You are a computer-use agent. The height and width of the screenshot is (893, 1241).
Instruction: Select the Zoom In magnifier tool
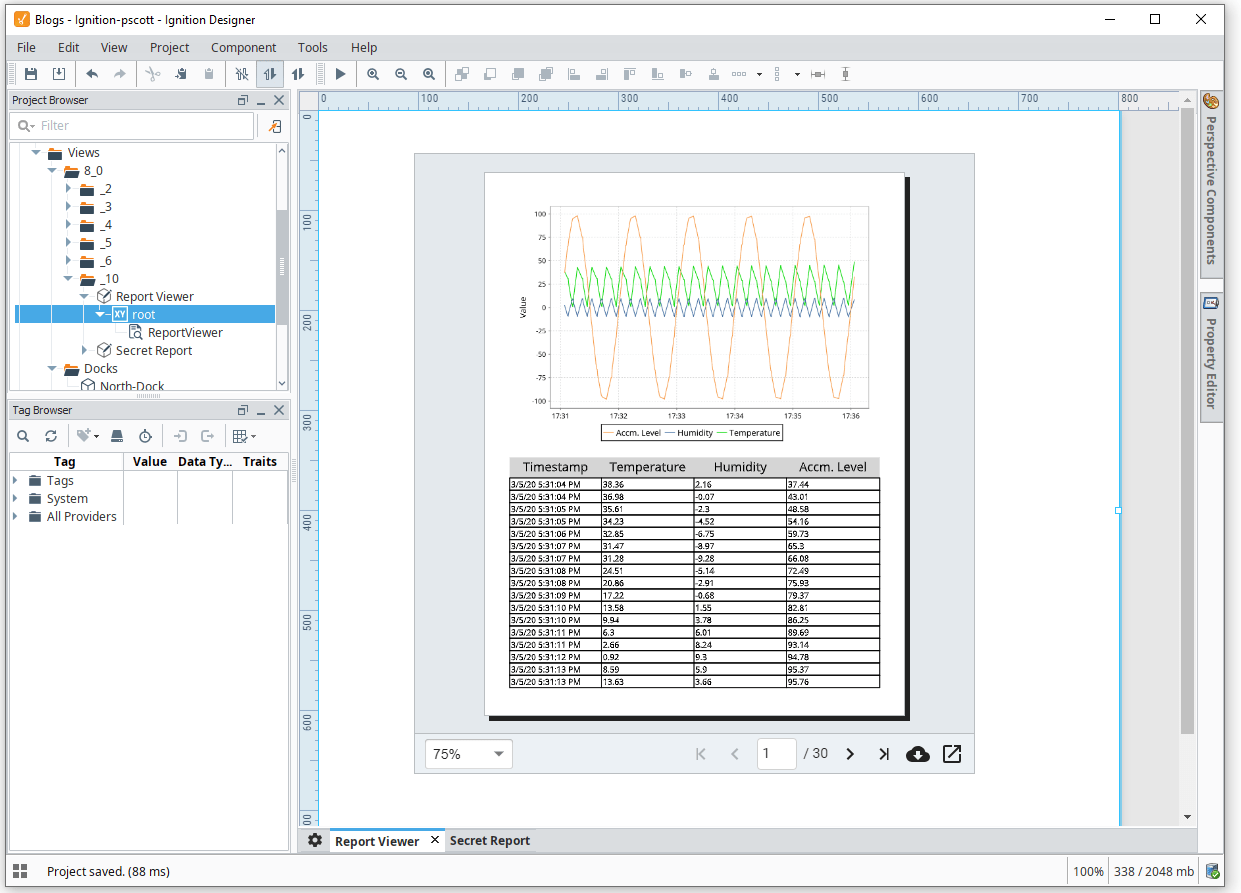click(x=373, y=74)
